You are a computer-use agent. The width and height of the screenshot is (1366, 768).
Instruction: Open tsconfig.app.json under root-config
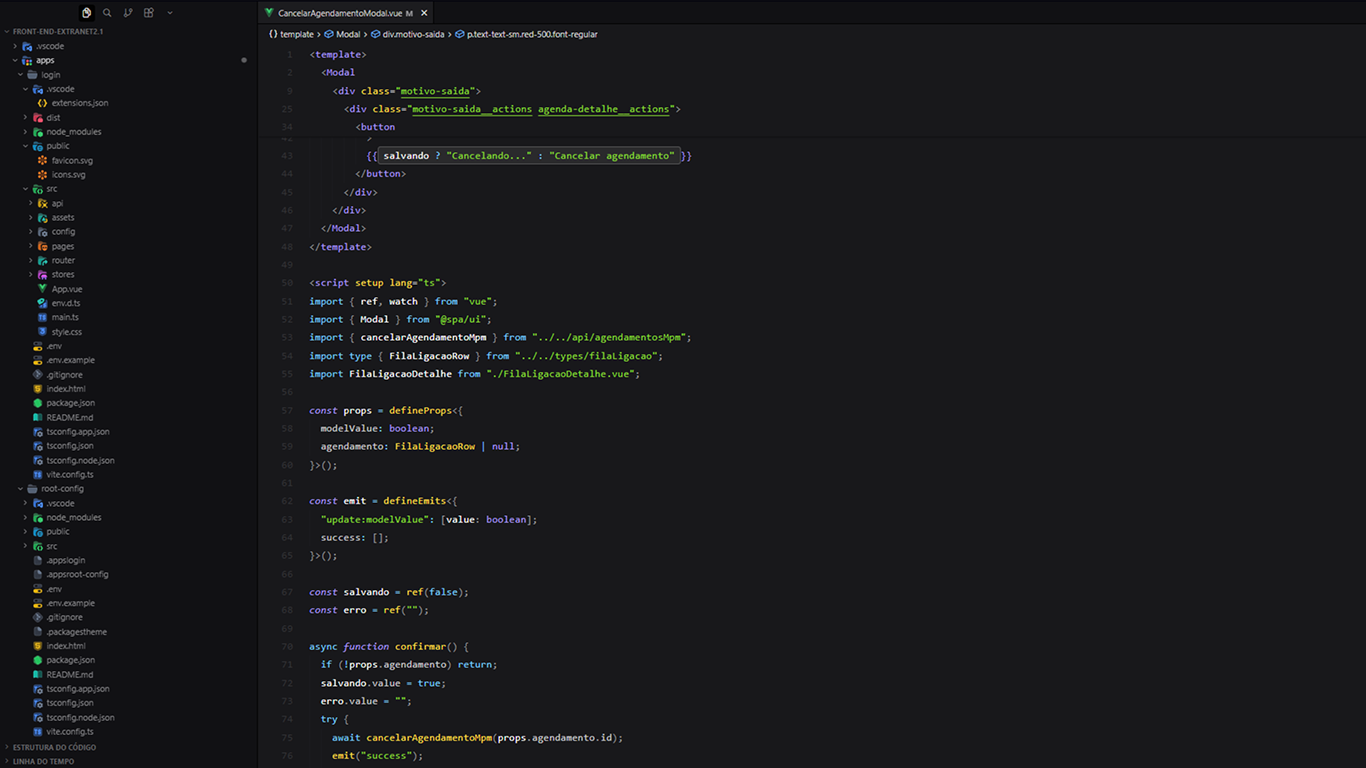click(77, 689)
